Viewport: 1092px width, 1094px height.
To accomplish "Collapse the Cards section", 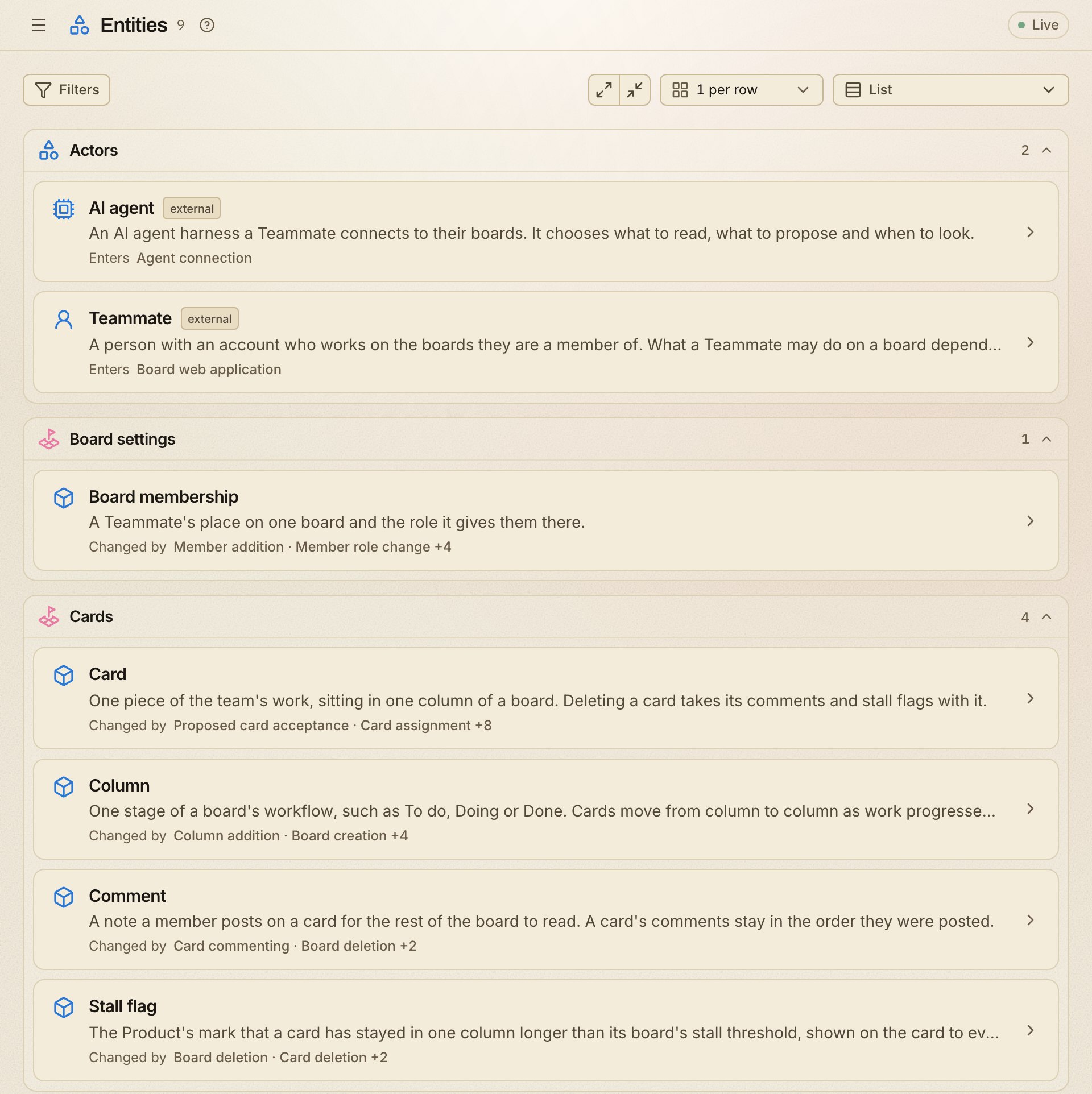I will 1046,616.
